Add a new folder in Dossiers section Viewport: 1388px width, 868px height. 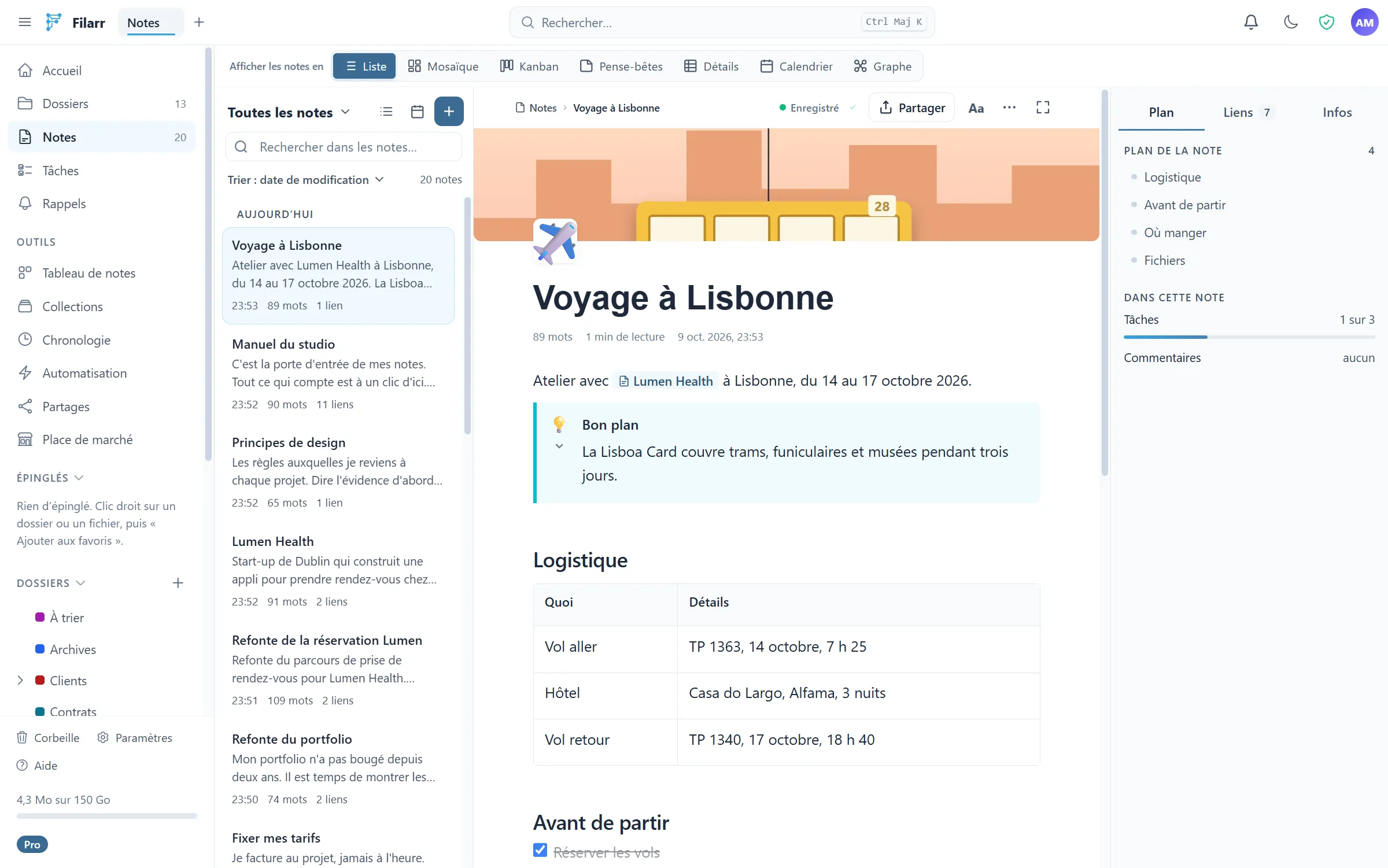pyautogui.click(x=178, y=583)
